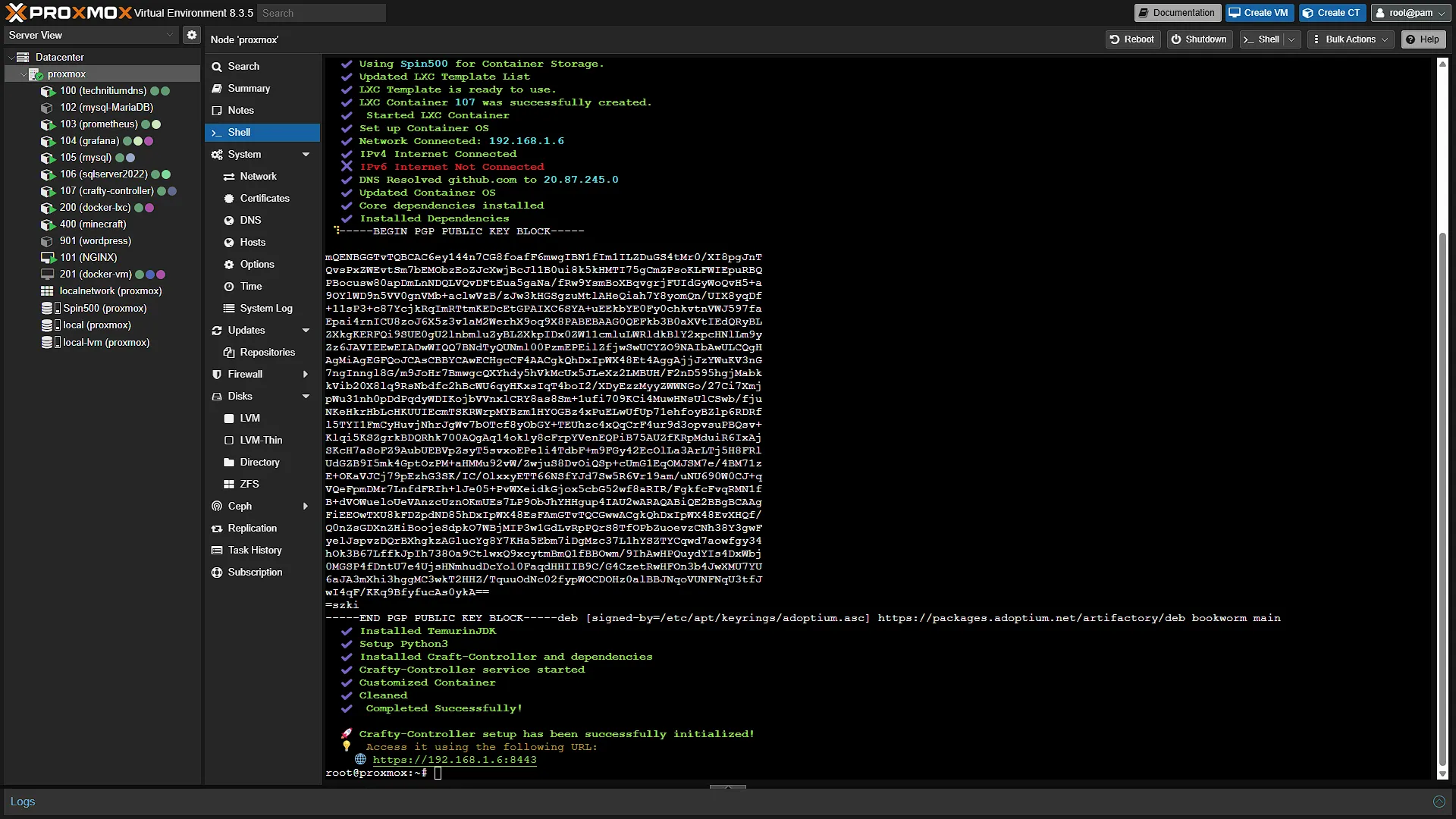1456x819 pixels.
Task: Click the VM icon for 101 (NGINX)
Action: point(48,258)
